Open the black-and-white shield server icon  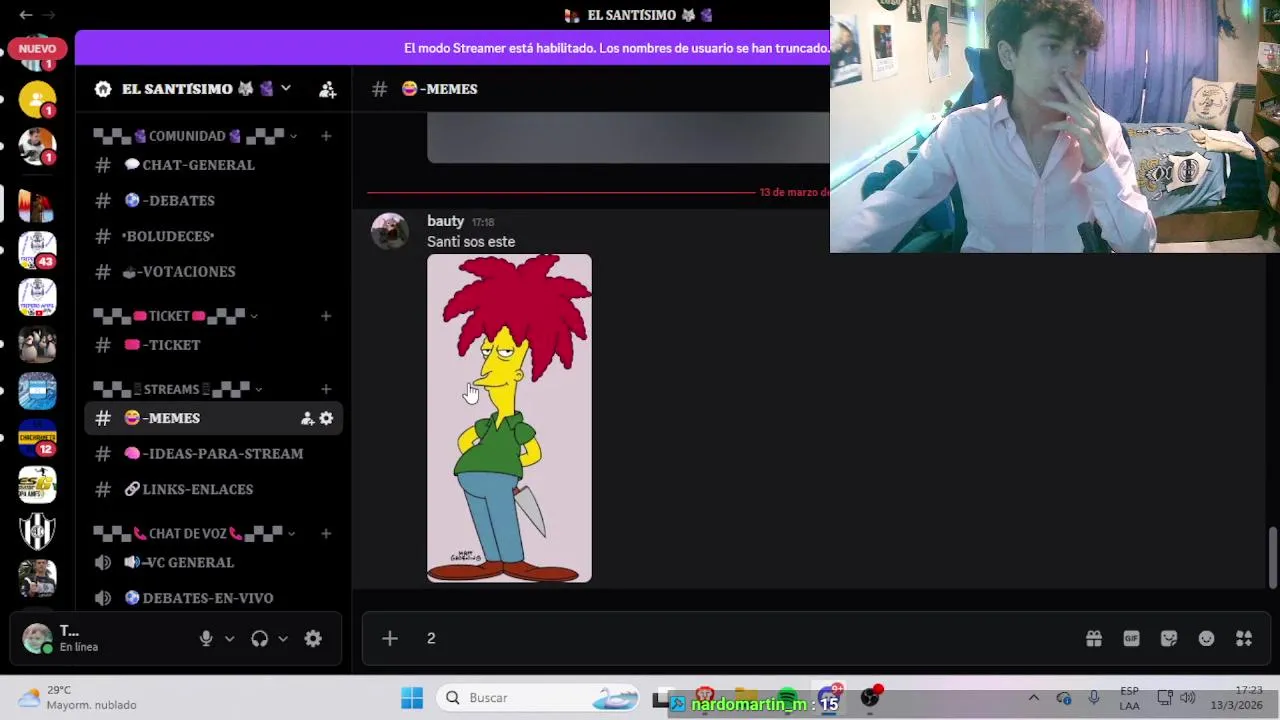pos(37,531)
